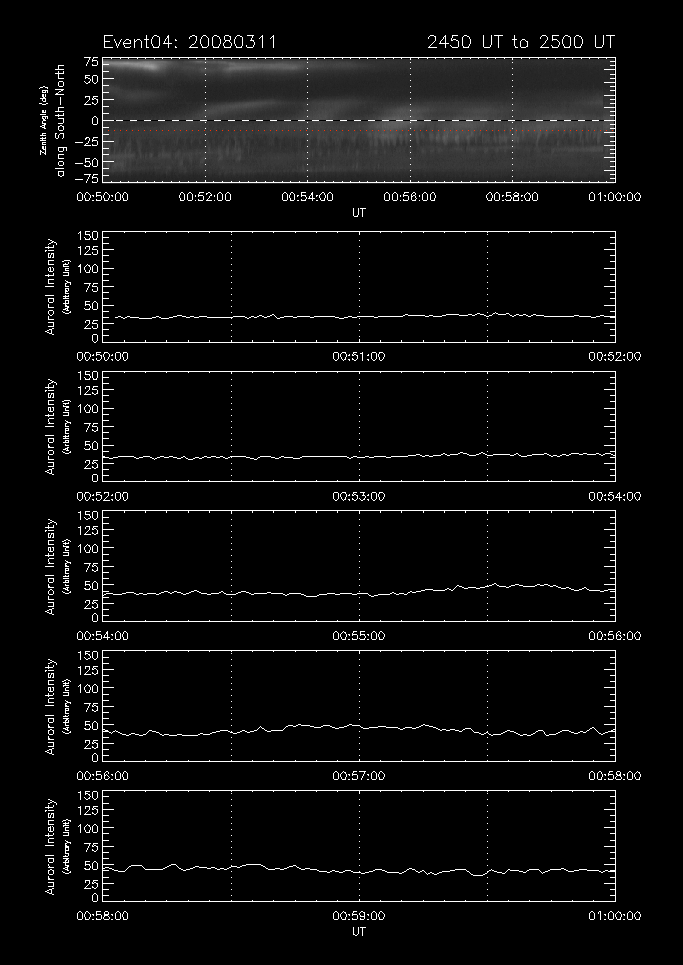The image size is (683, 965).
Task: Click the 00:55:00 midpoint time label
Action: click(359, 636)
